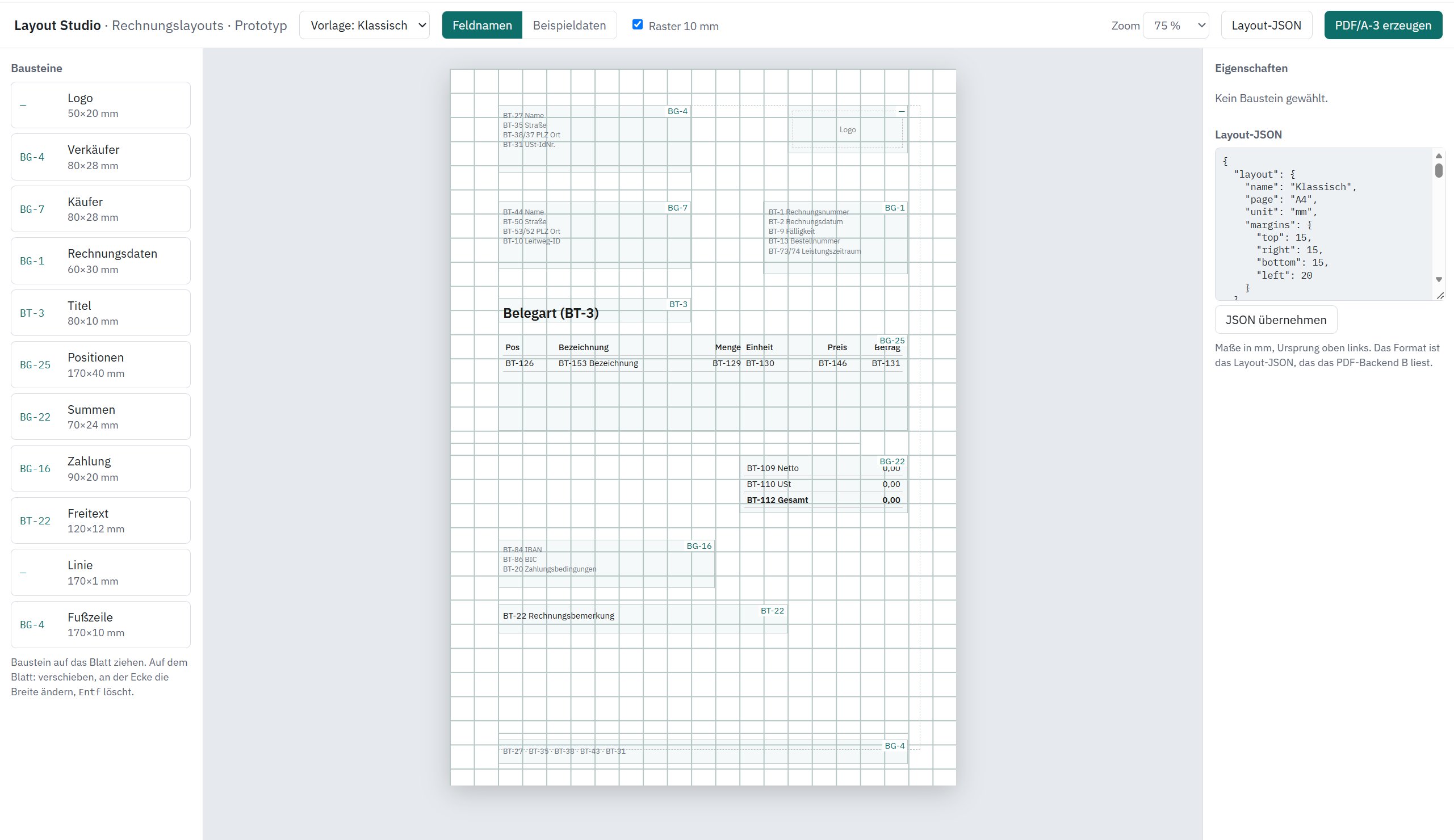Click the Pos column header
This screenshot has height=840, width=1454.
click(512, 347)
